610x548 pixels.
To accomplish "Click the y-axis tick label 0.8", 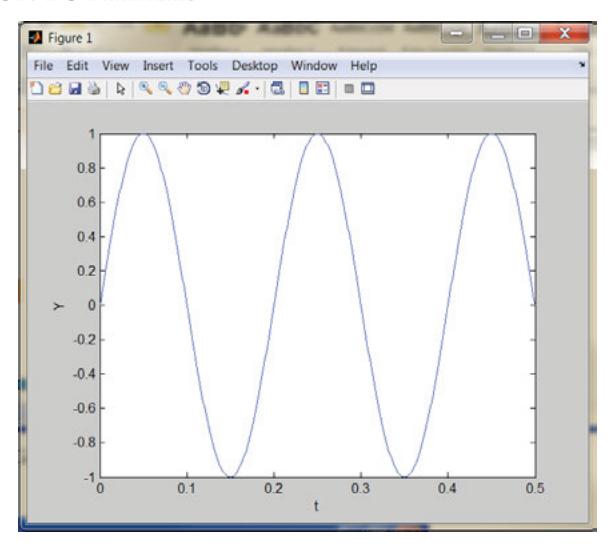I will (x=86, y=168).
